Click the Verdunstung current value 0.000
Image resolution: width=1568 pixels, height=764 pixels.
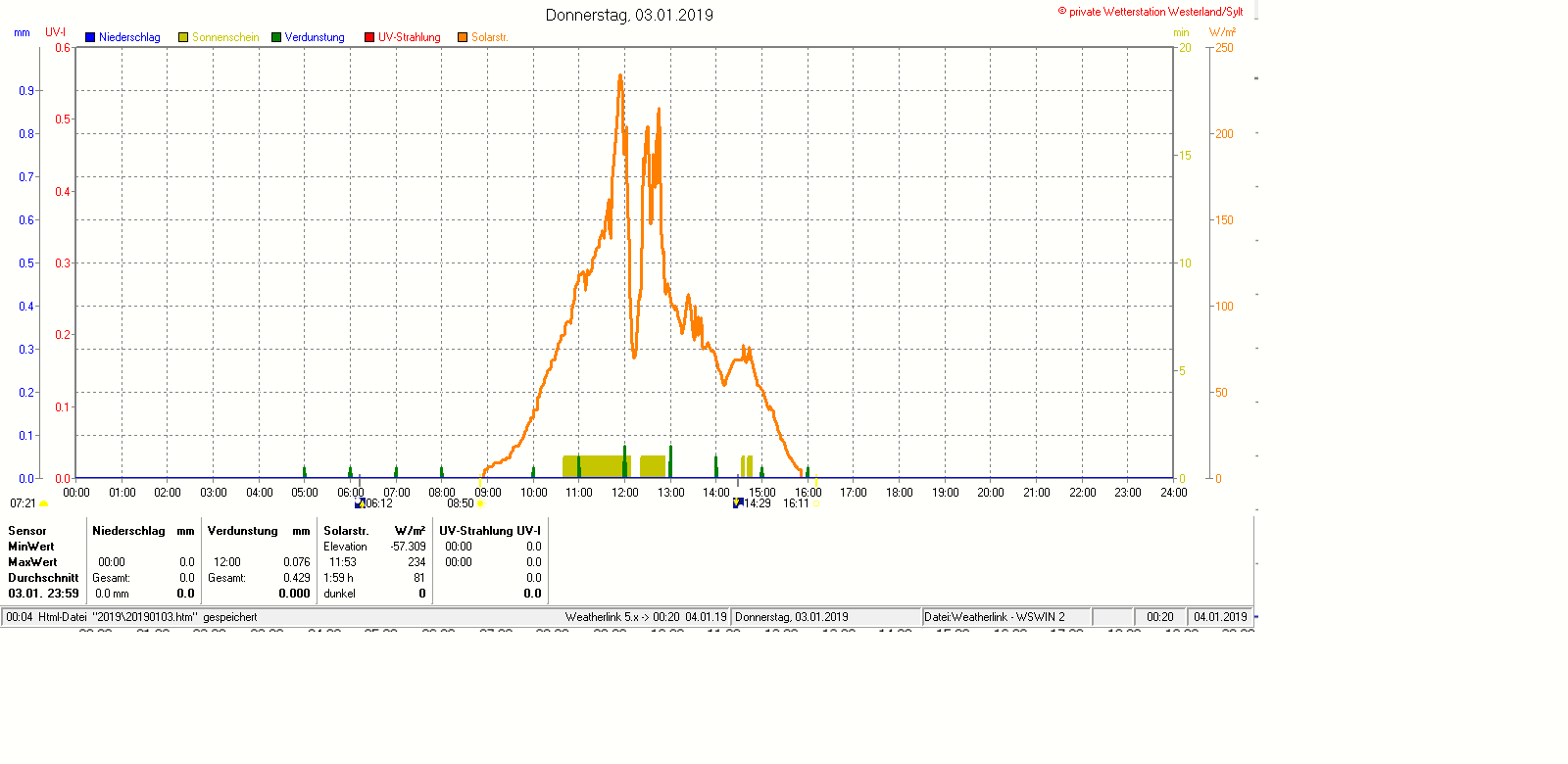(x=294, y=594)
